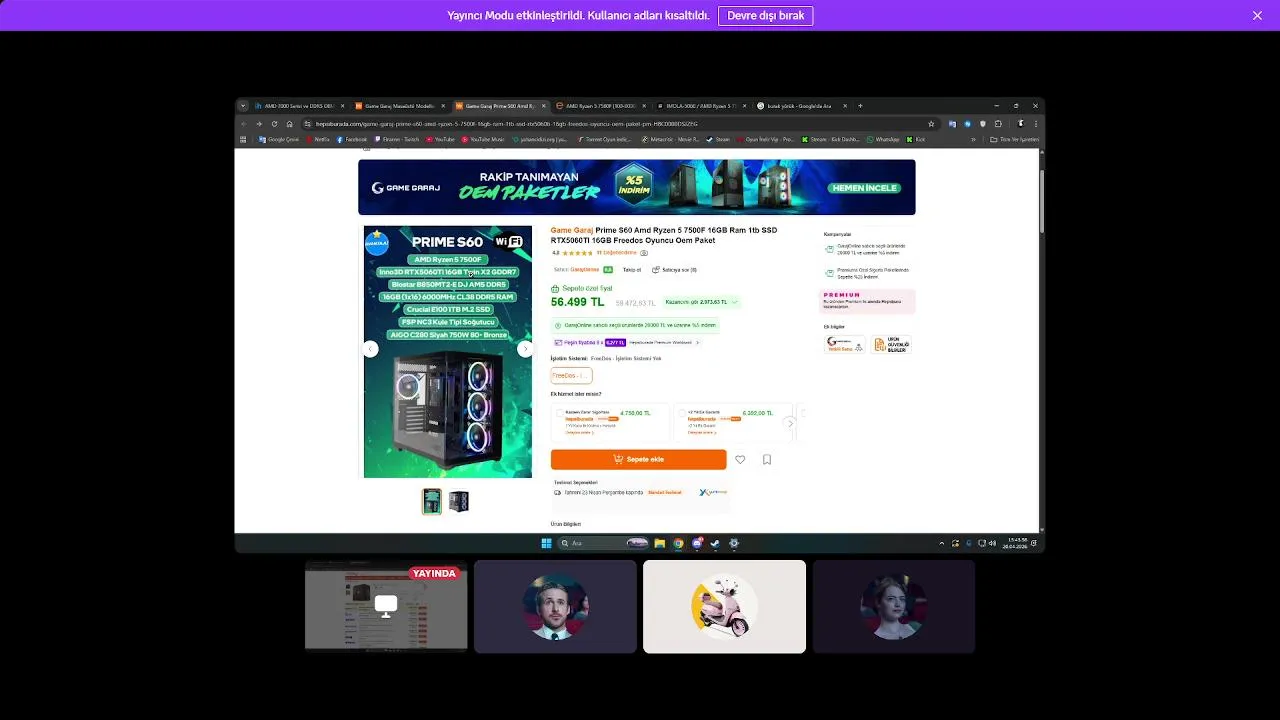Open the Windows Start menu
The image size is (1280, 720).
[546, 543]
